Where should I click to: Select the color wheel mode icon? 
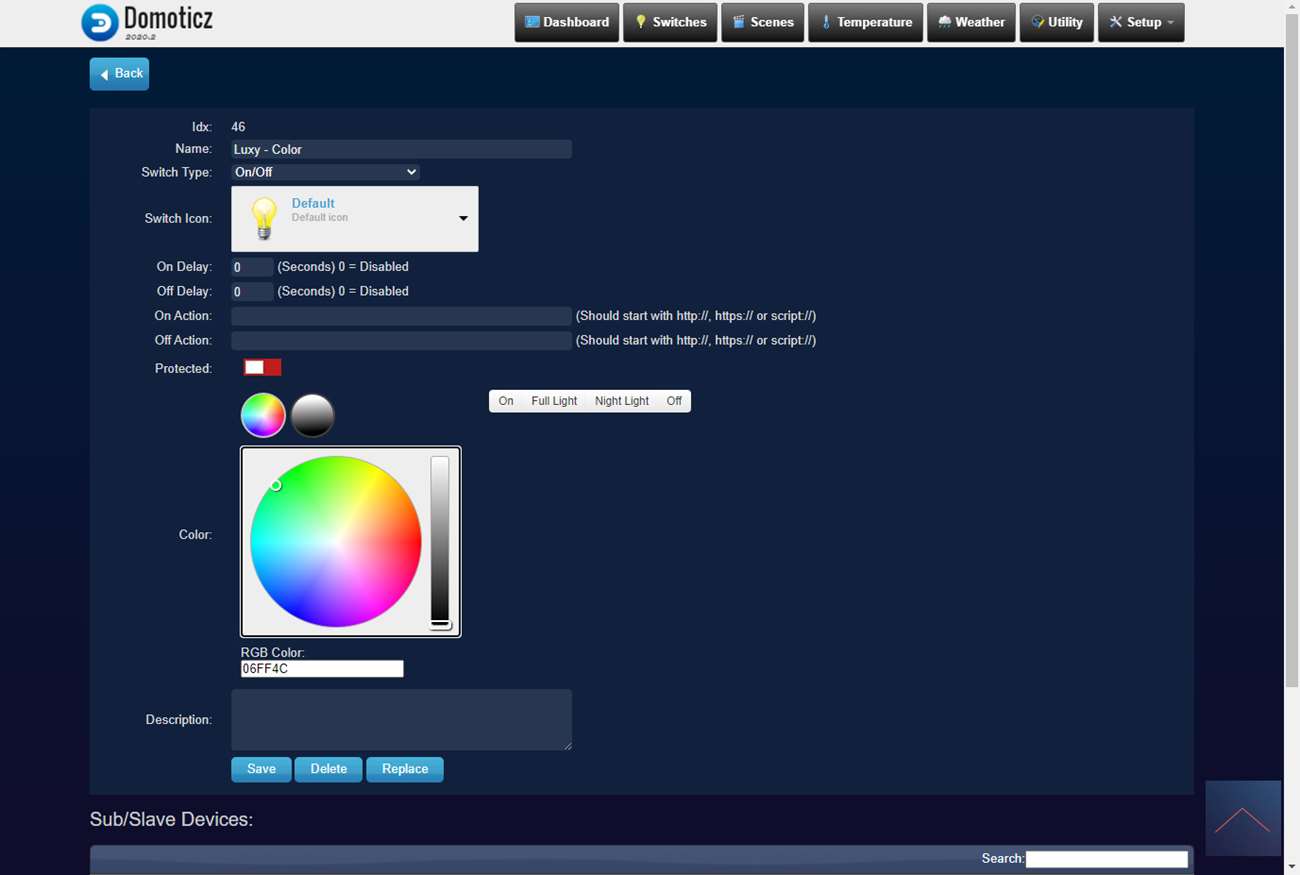pos(263,415)
